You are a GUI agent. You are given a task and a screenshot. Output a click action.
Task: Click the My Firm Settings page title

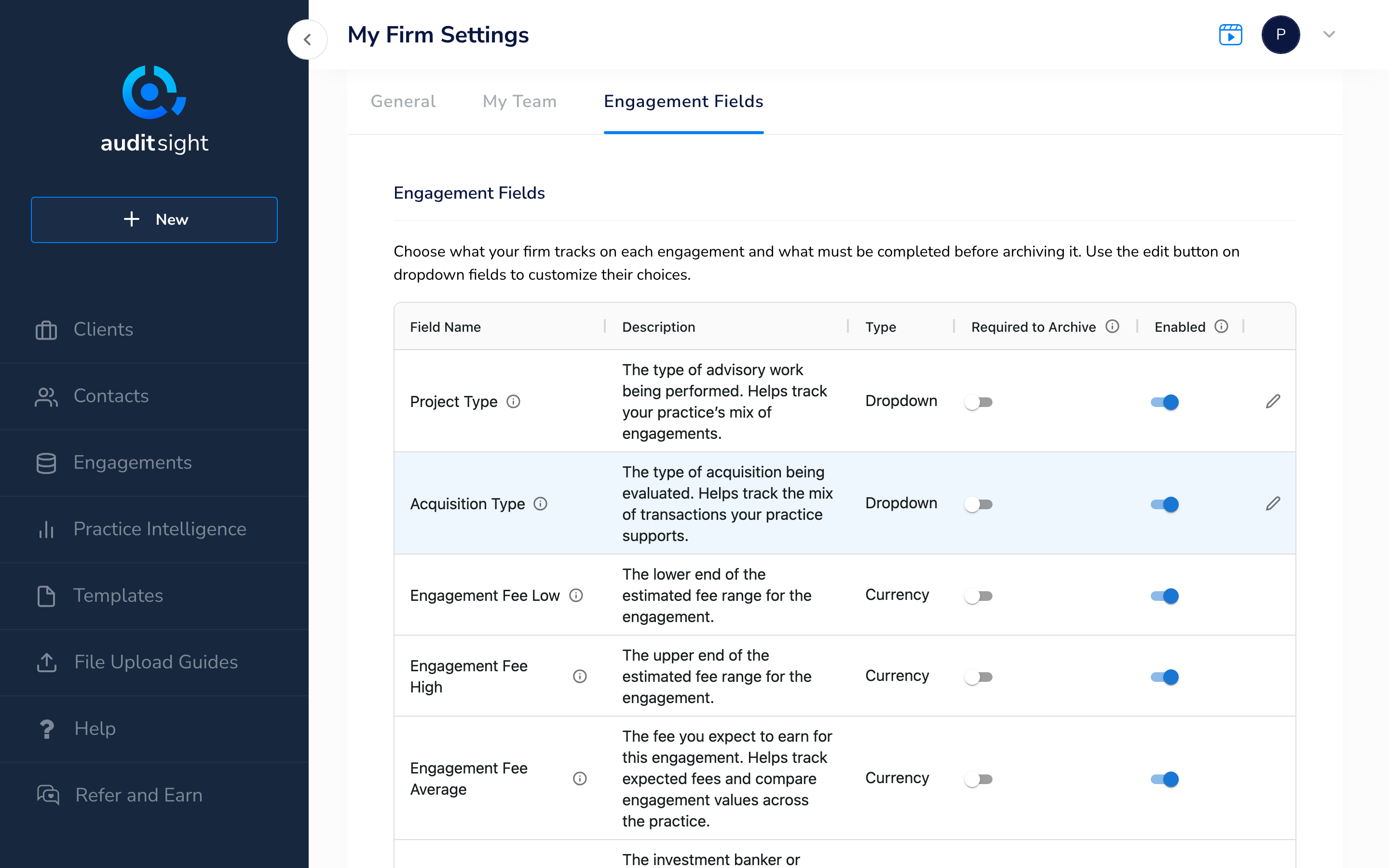(x=438, y=34)
